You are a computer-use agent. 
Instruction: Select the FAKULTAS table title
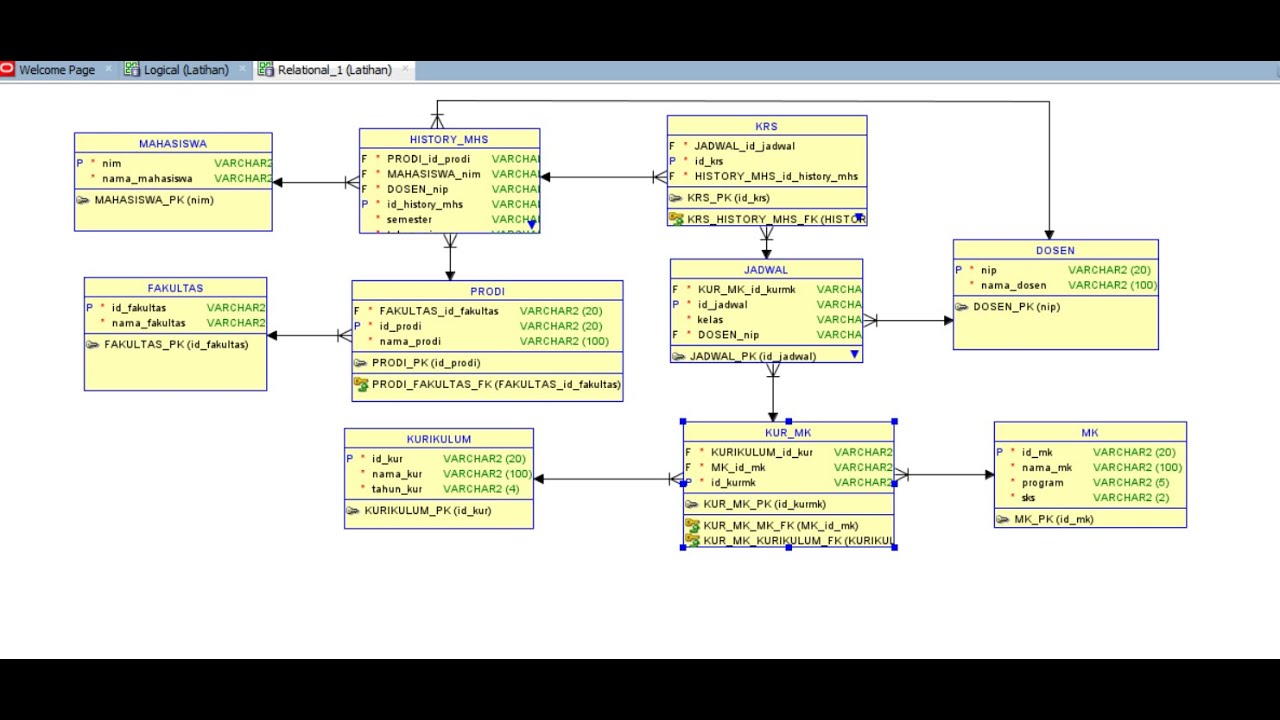(175, 288)
